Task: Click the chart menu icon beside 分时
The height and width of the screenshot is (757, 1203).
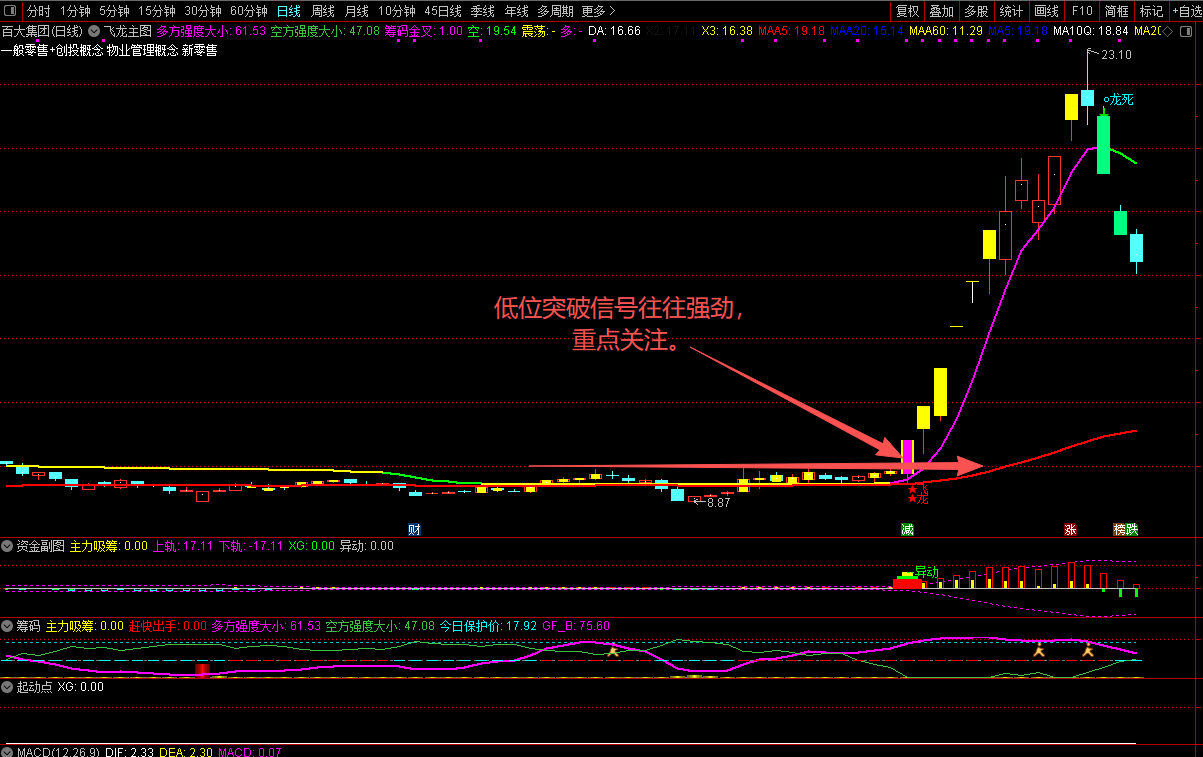Action: tap(11, 11)
